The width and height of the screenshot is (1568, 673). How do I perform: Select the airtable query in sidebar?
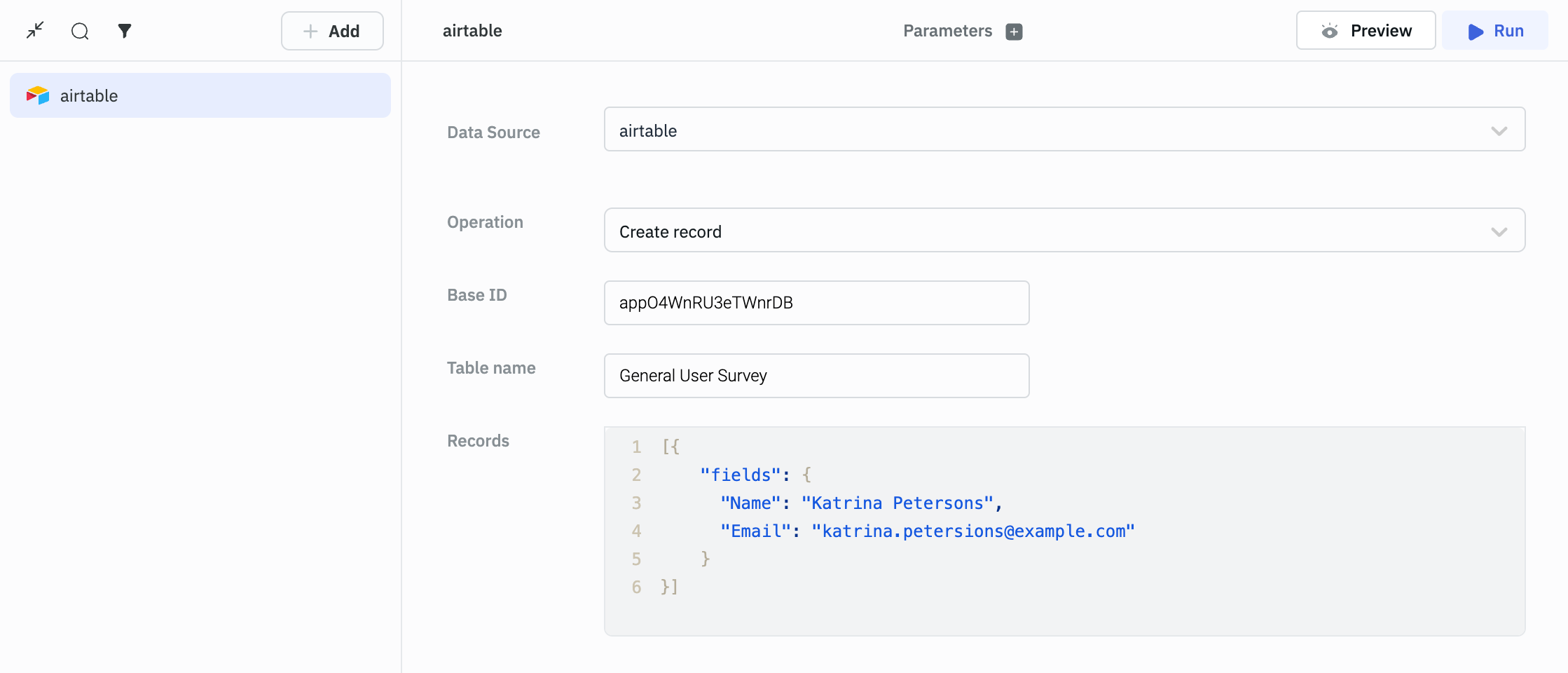coord(200,95)
